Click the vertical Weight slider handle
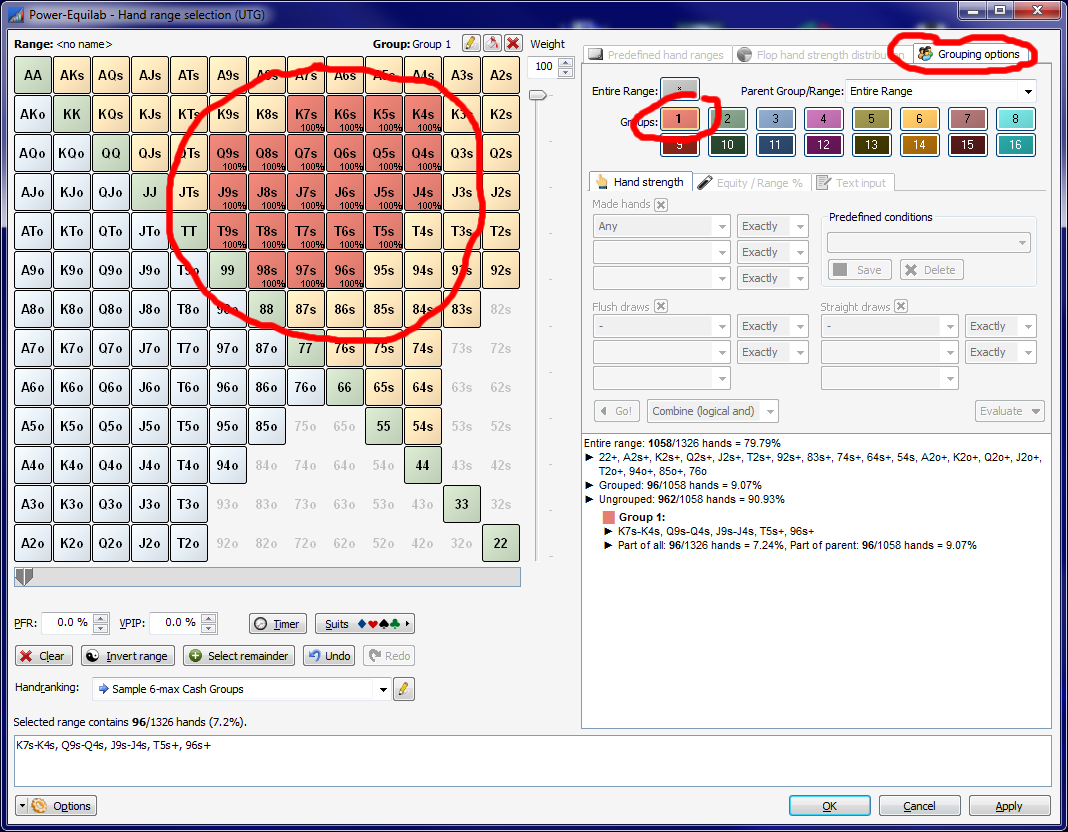 coord(538,95)
